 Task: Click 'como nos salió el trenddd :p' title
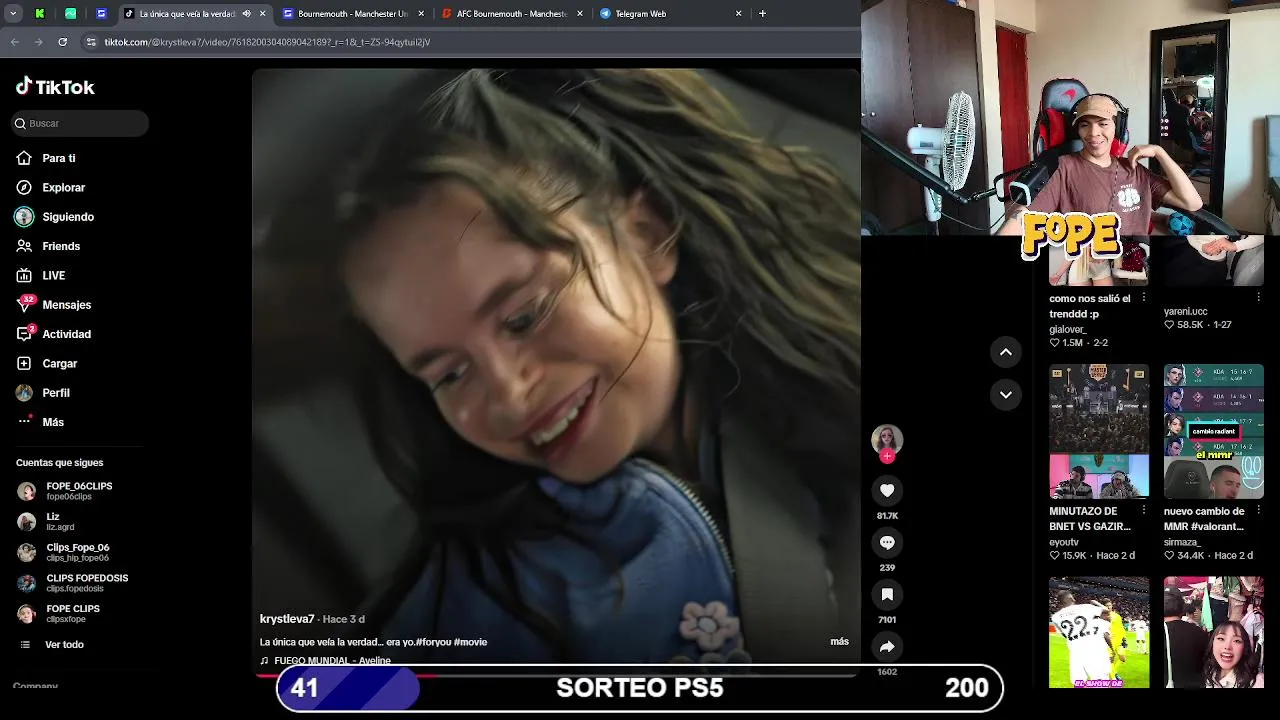pyautogui.click(x=1090, y=306)
